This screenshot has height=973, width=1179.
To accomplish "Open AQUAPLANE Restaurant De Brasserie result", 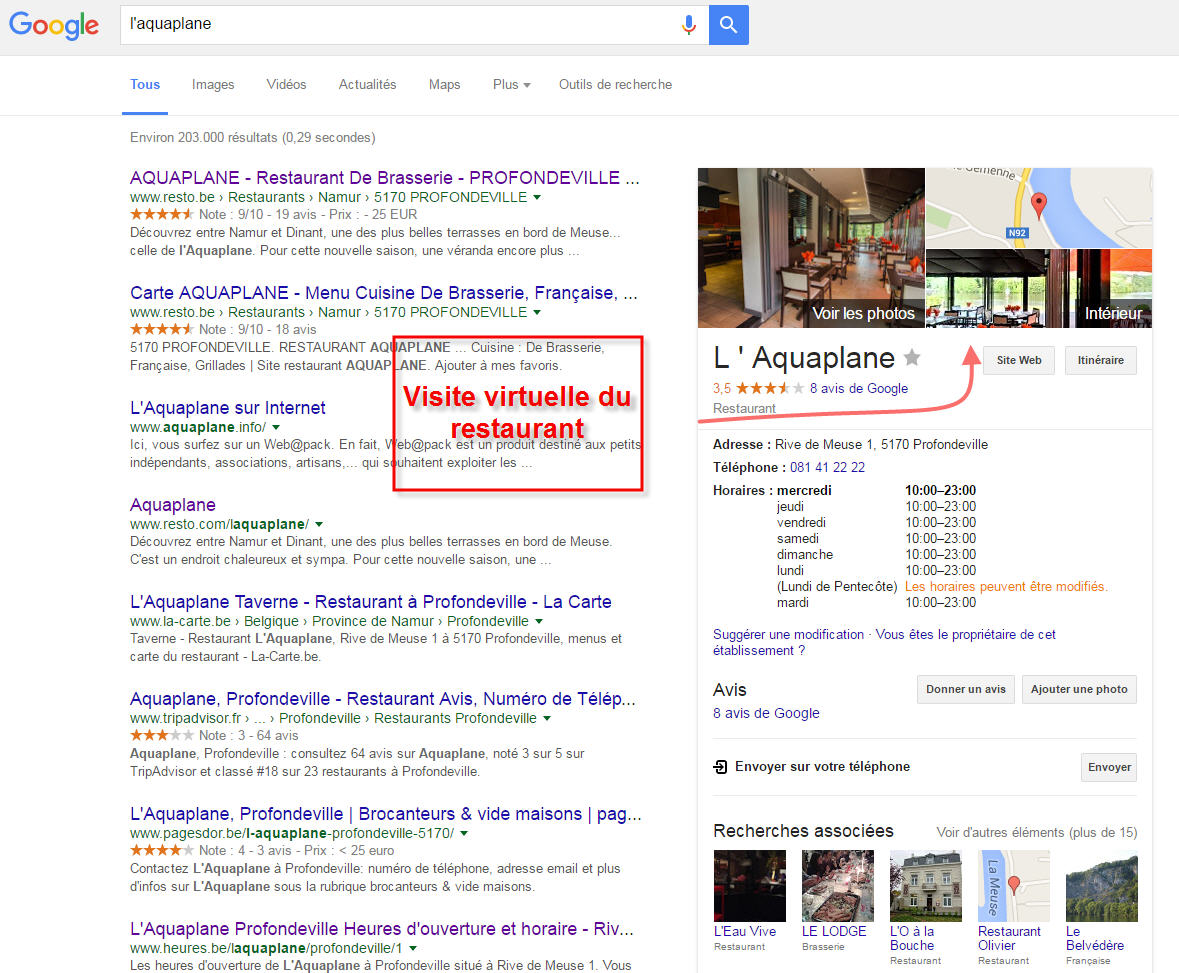I will (384, 177).
